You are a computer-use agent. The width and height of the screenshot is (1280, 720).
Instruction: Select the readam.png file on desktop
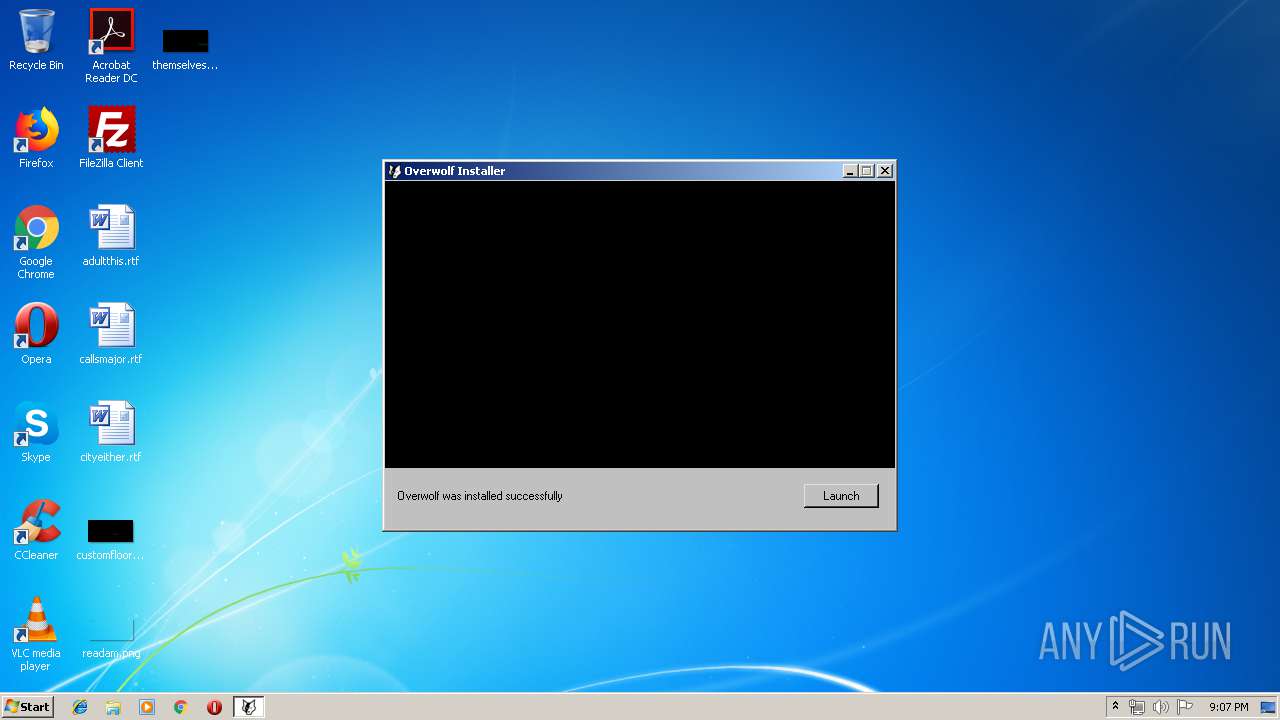click(111, 638)
